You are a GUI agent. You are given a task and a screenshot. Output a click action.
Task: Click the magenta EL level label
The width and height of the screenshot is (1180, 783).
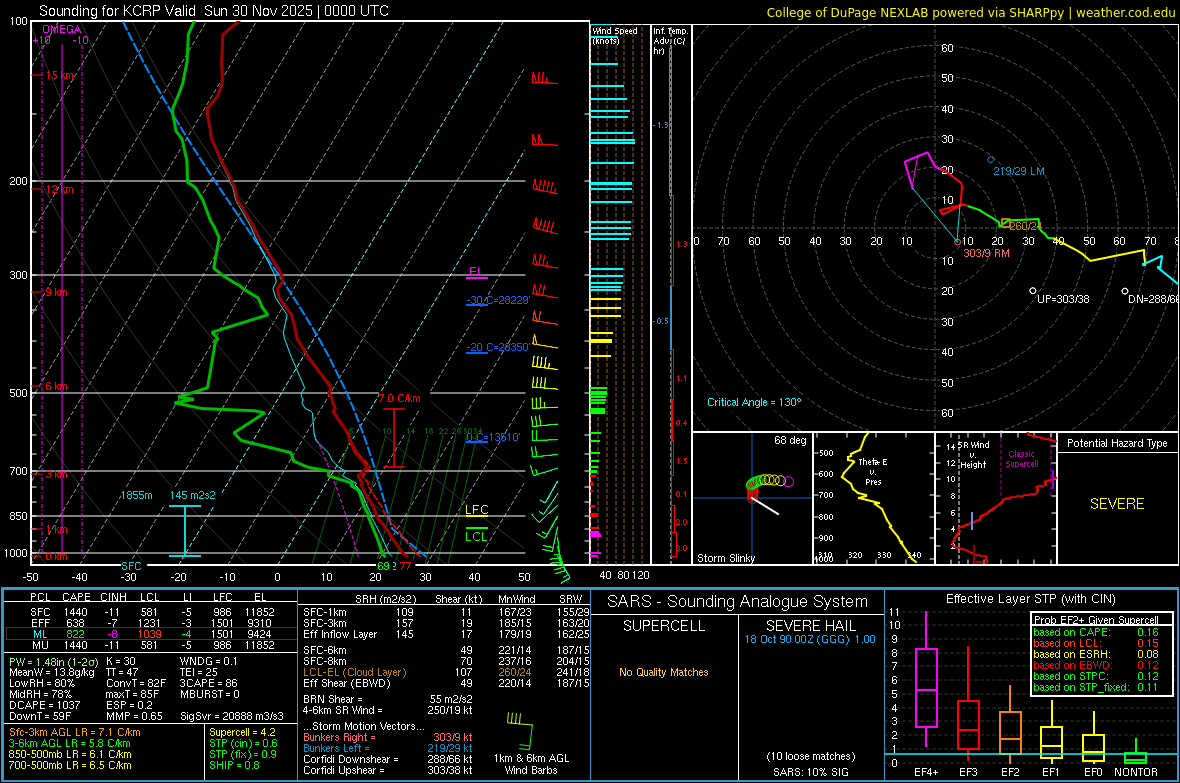[x=475, y=272]
